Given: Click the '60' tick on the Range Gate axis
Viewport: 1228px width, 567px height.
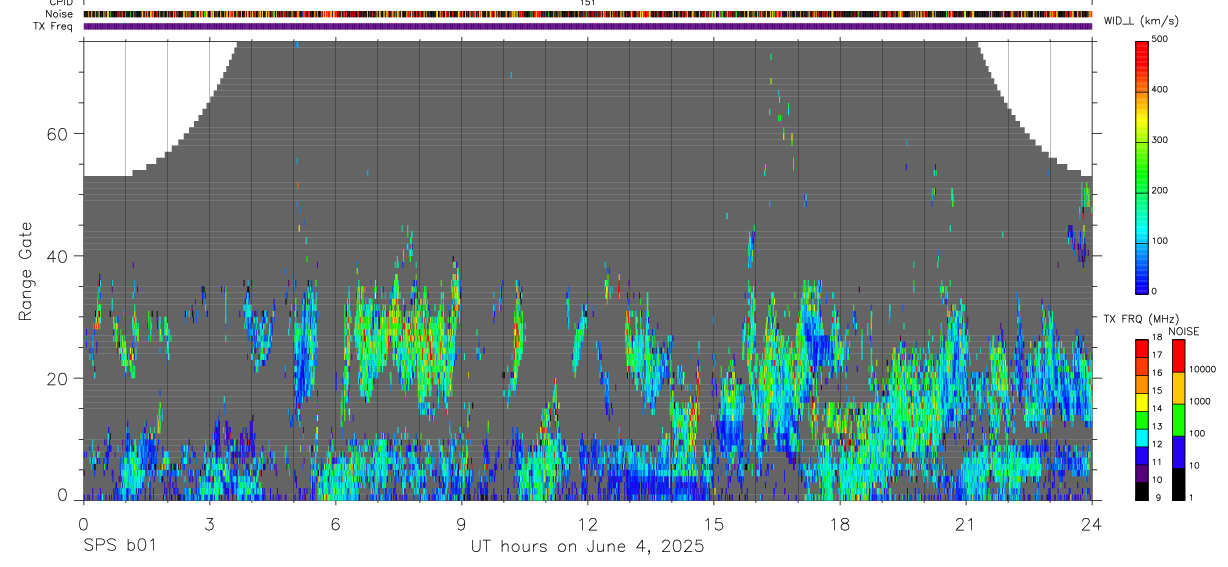Looking at the screenshot, I should pyautogui.click(x=58, y=133).
